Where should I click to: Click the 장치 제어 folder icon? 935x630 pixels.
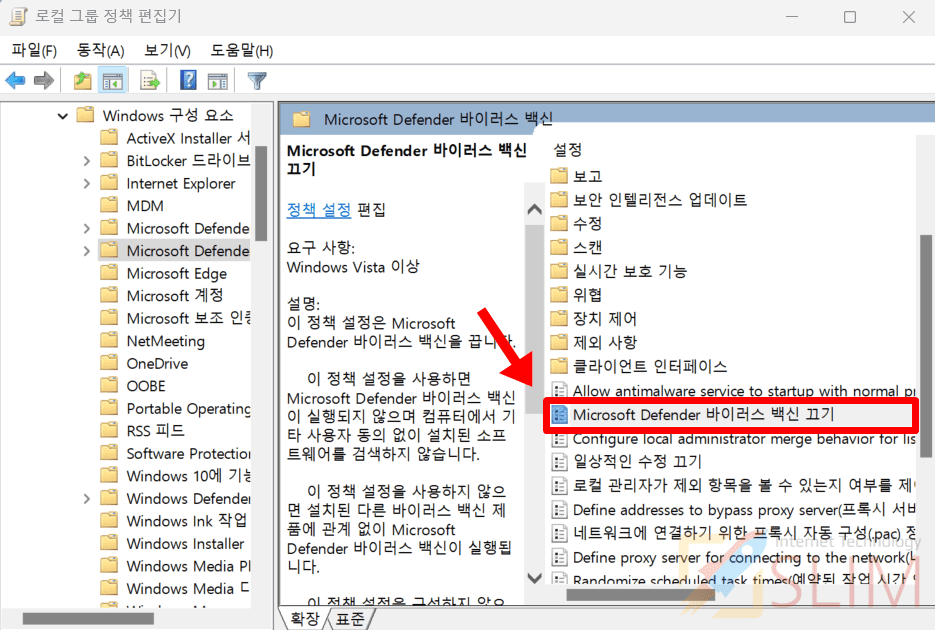point(559,318)
